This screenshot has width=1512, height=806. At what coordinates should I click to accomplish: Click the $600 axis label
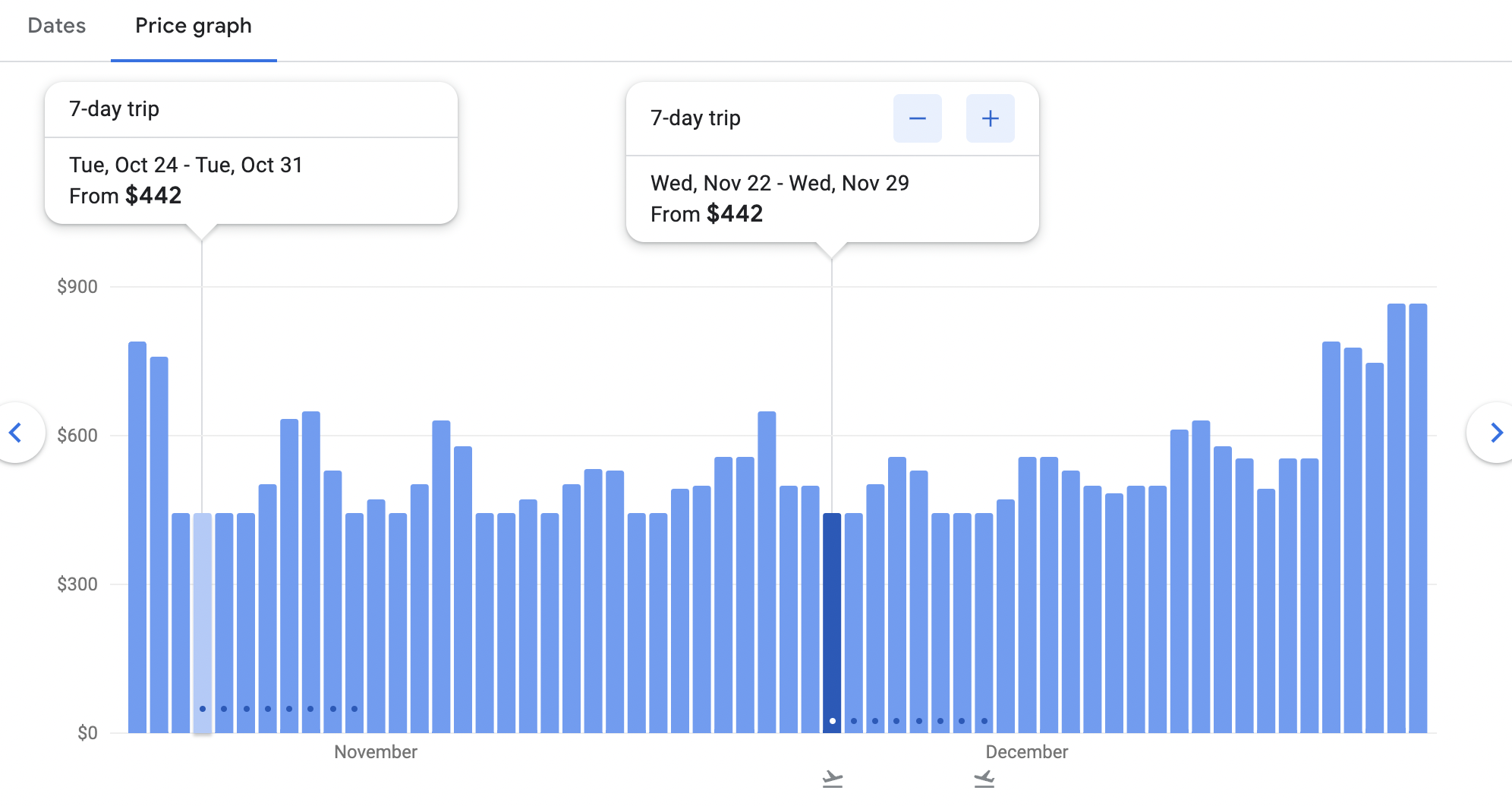(x=77, y=436)
